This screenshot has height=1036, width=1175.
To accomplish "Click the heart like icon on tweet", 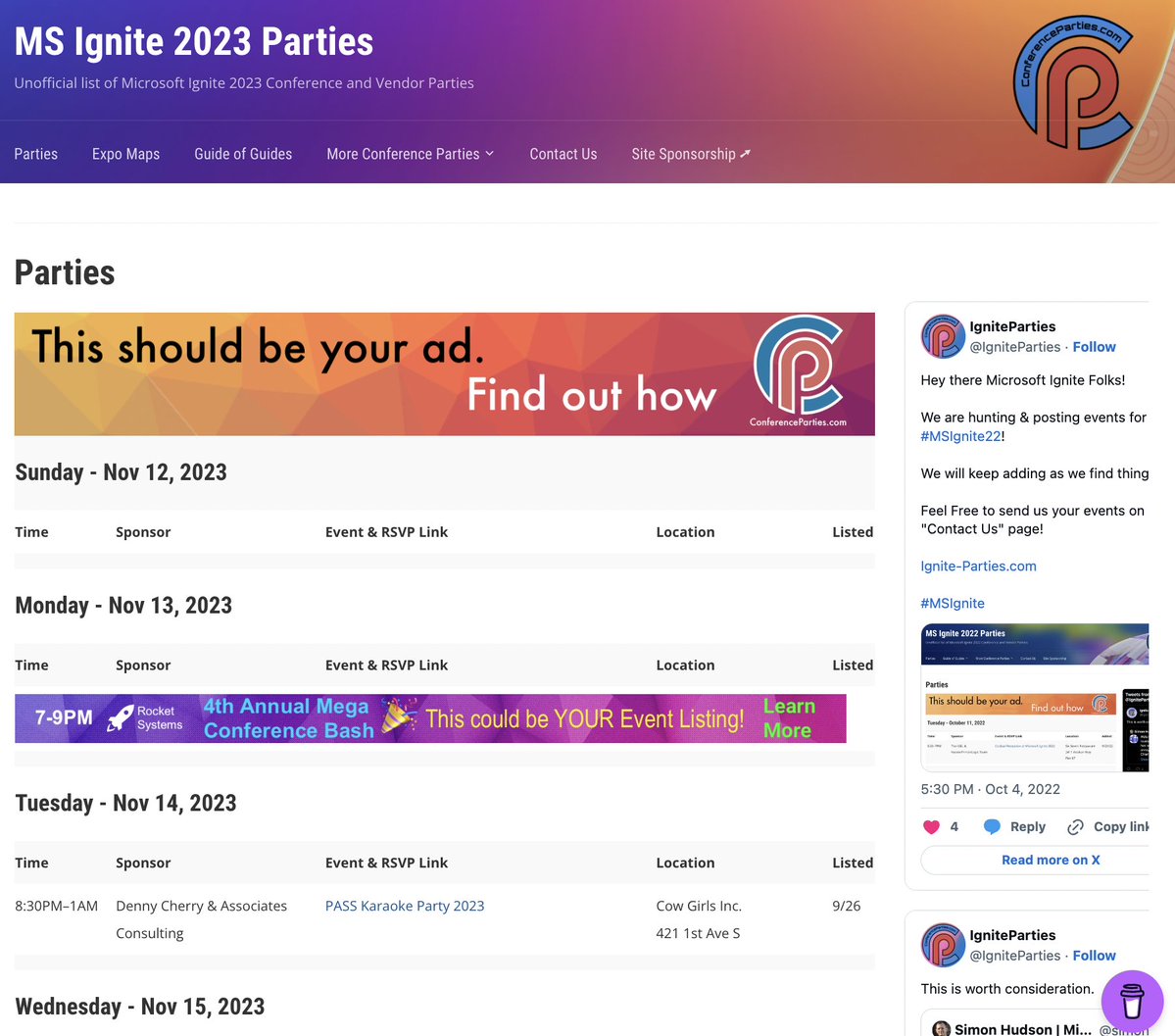I will [931, 827].
